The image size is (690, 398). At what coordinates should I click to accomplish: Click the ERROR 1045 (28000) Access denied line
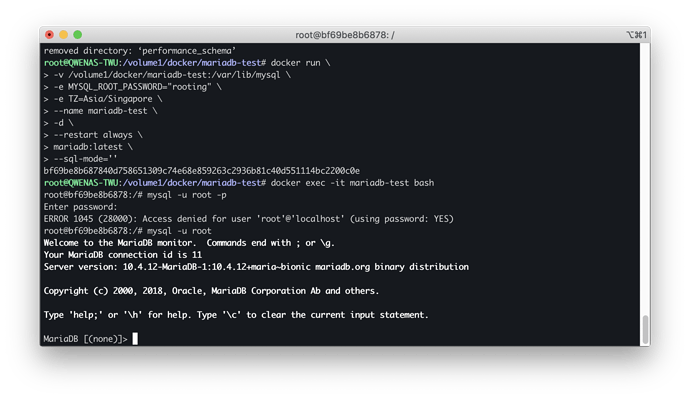tap(249, 219)
